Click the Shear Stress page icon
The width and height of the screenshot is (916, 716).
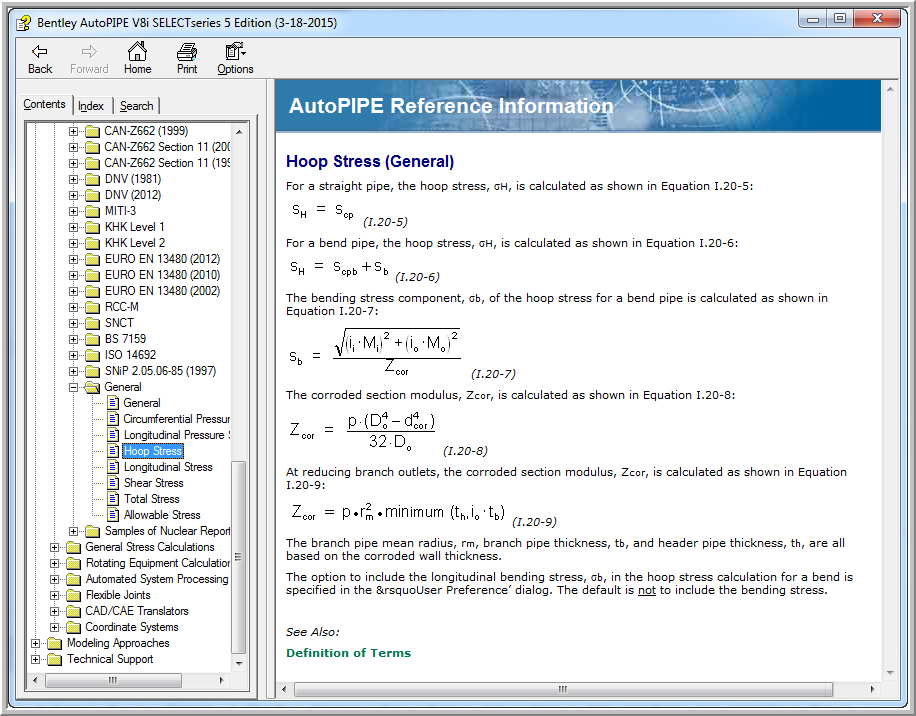(113, 483)
